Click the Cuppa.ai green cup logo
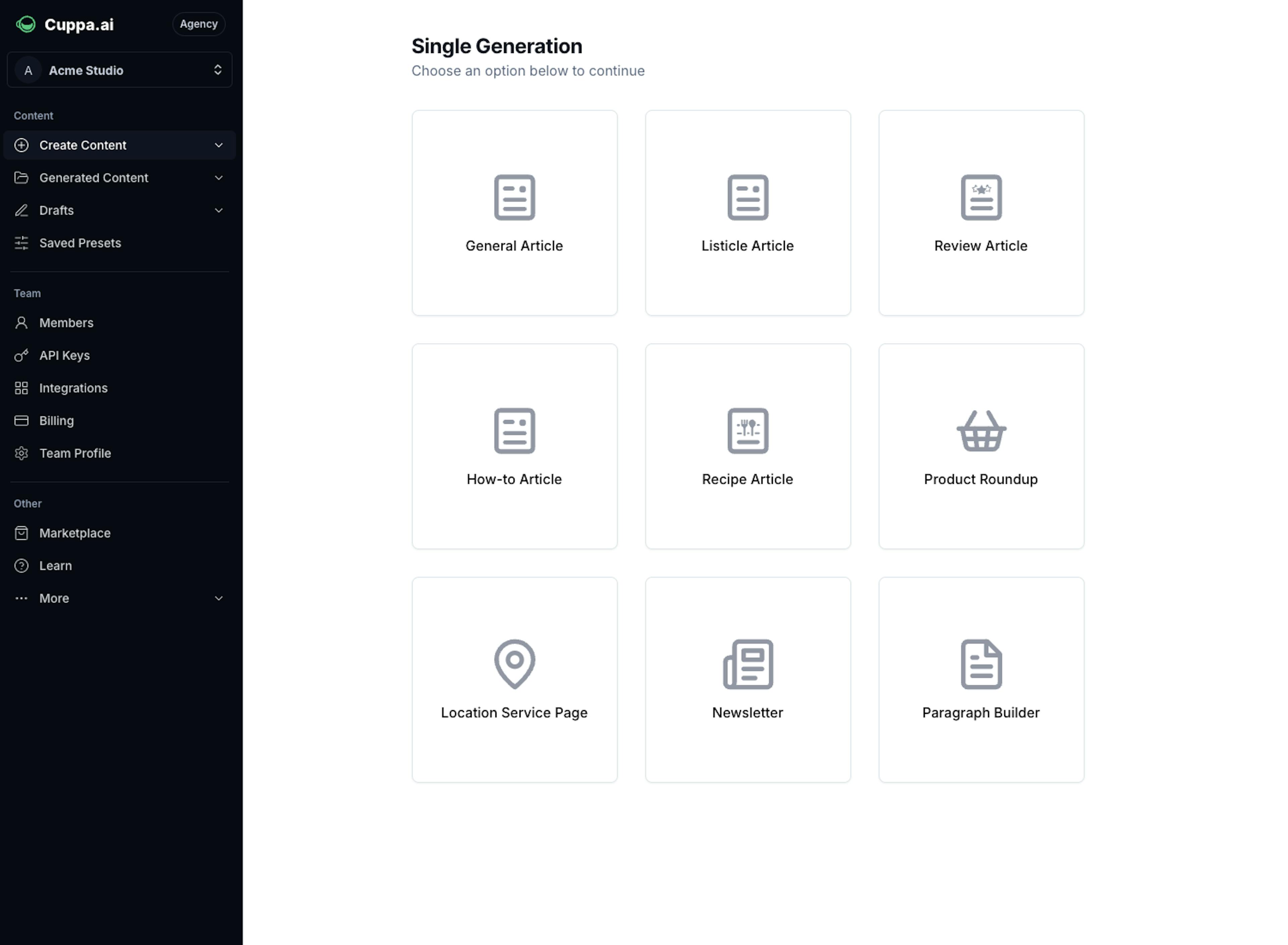The height and width of the screenshot is (945, 1288). [x=26, y=24]
